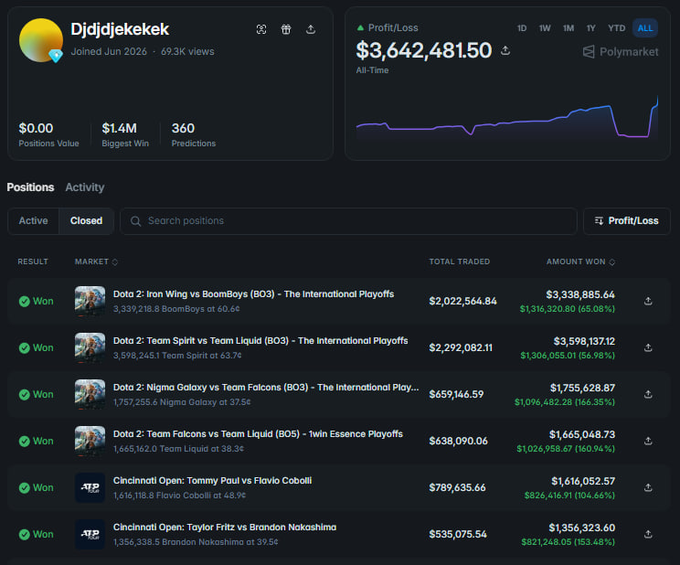Viewport: 680px width, 565px height.
Task: Open the ATP thumbnail for Fritz vs Nakashima
Action: (x=90, y=534)
